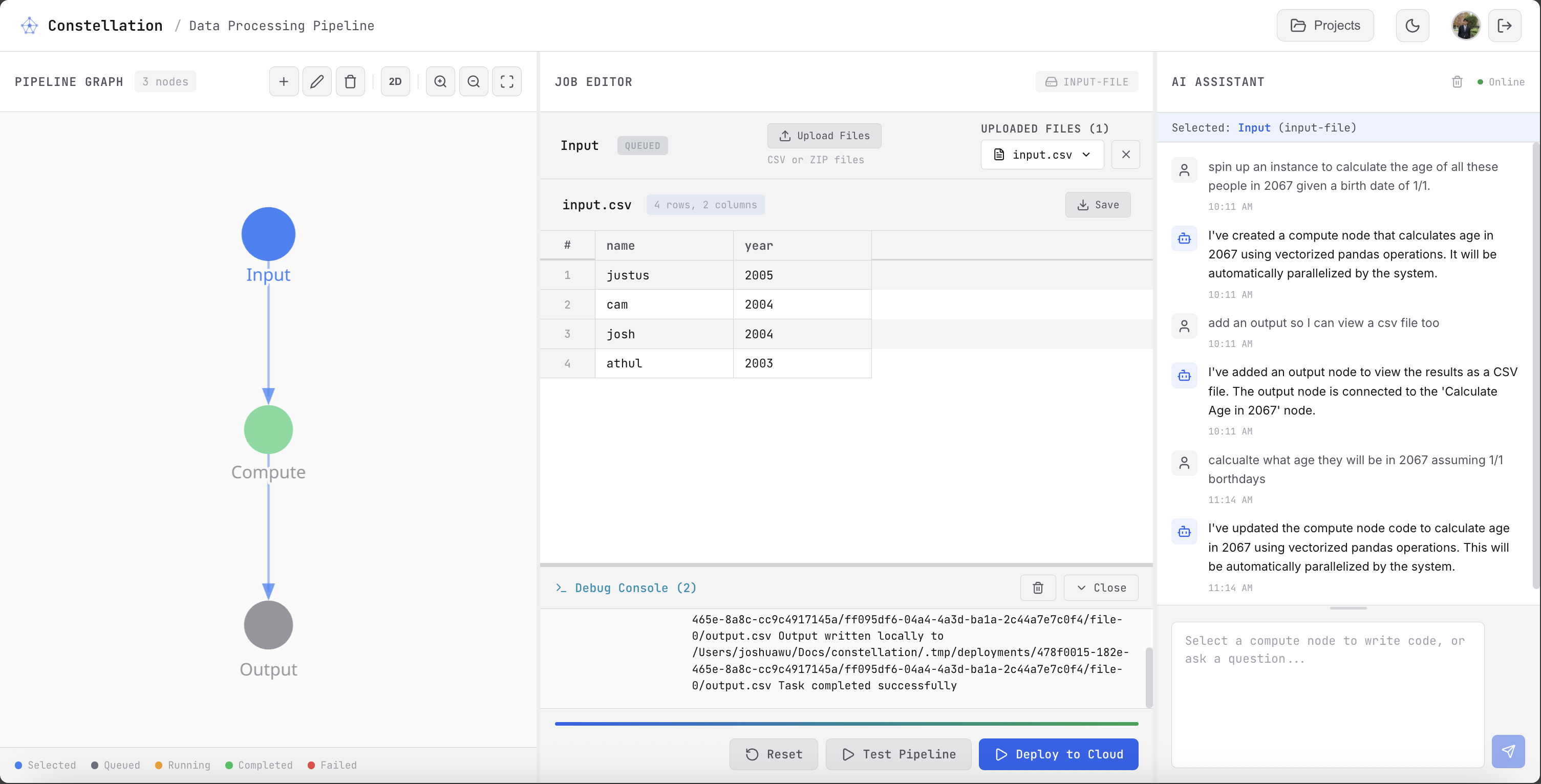Screen dimensions: 1541x784
Task: Click the Test Pipeline button
Action: 898,754
